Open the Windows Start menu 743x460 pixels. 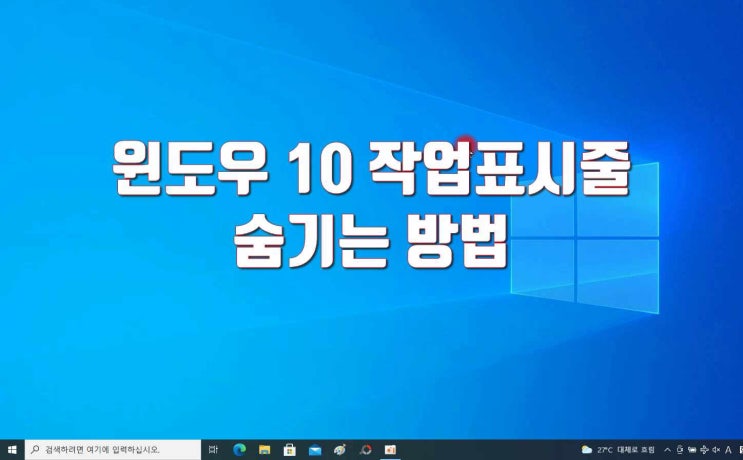tap(11, 450)
